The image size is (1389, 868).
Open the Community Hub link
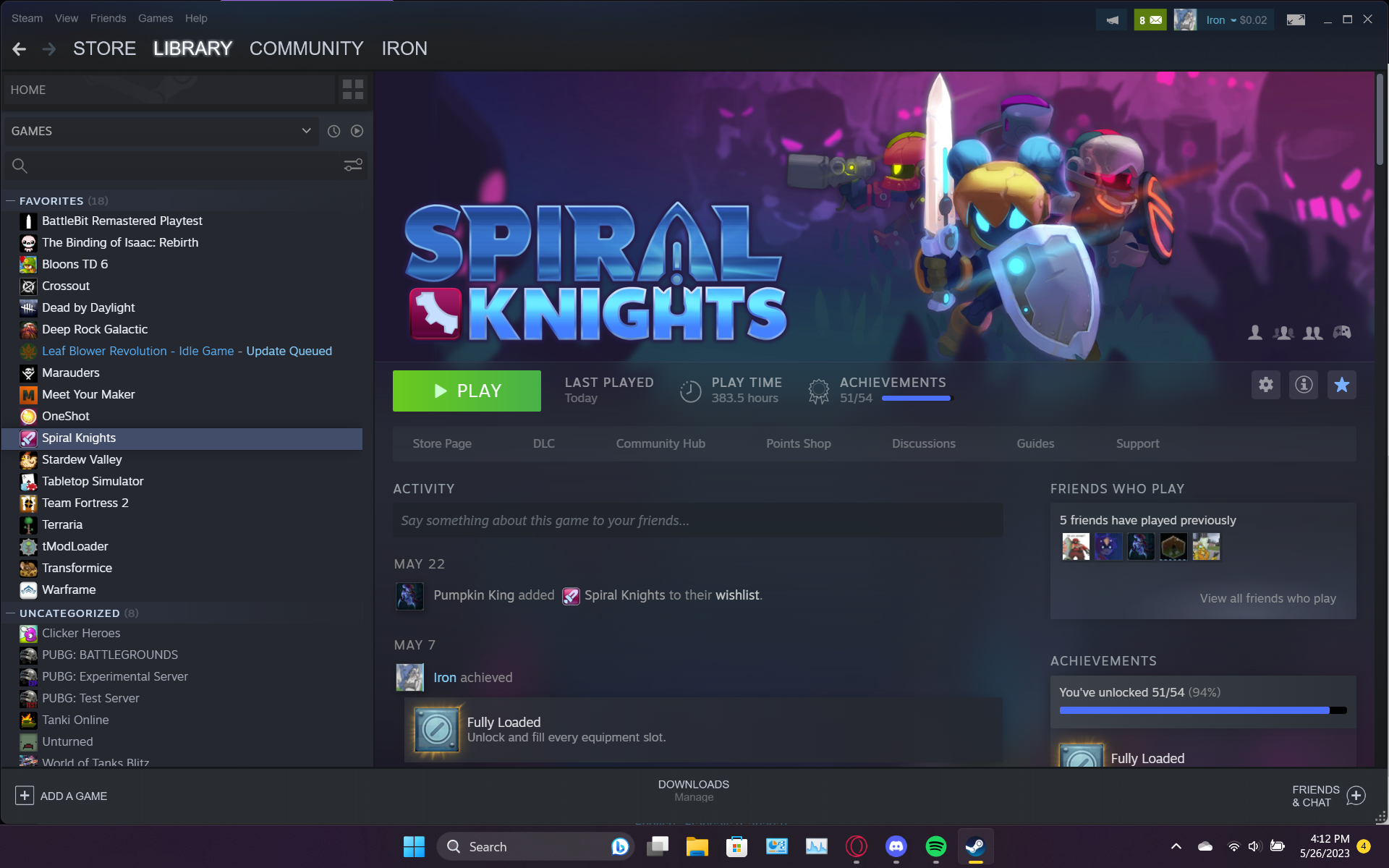(660, 443)
